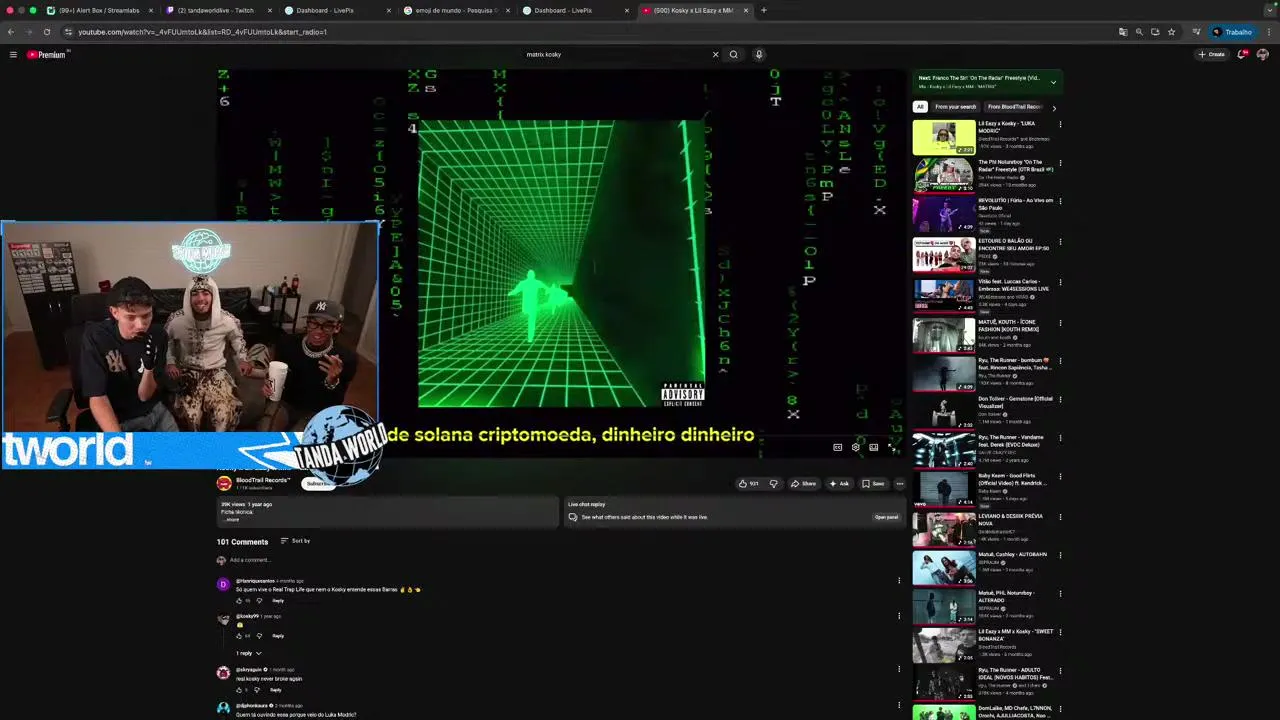Share the video

(x=803, y=484)
